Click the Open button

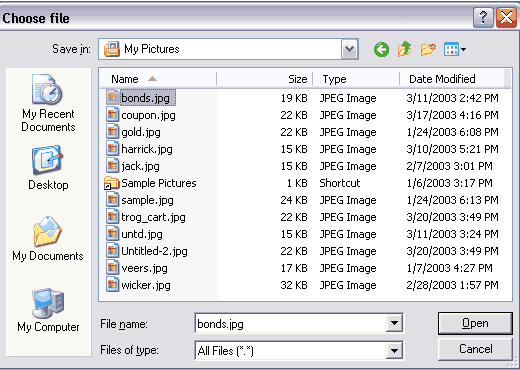pos(475,323)
